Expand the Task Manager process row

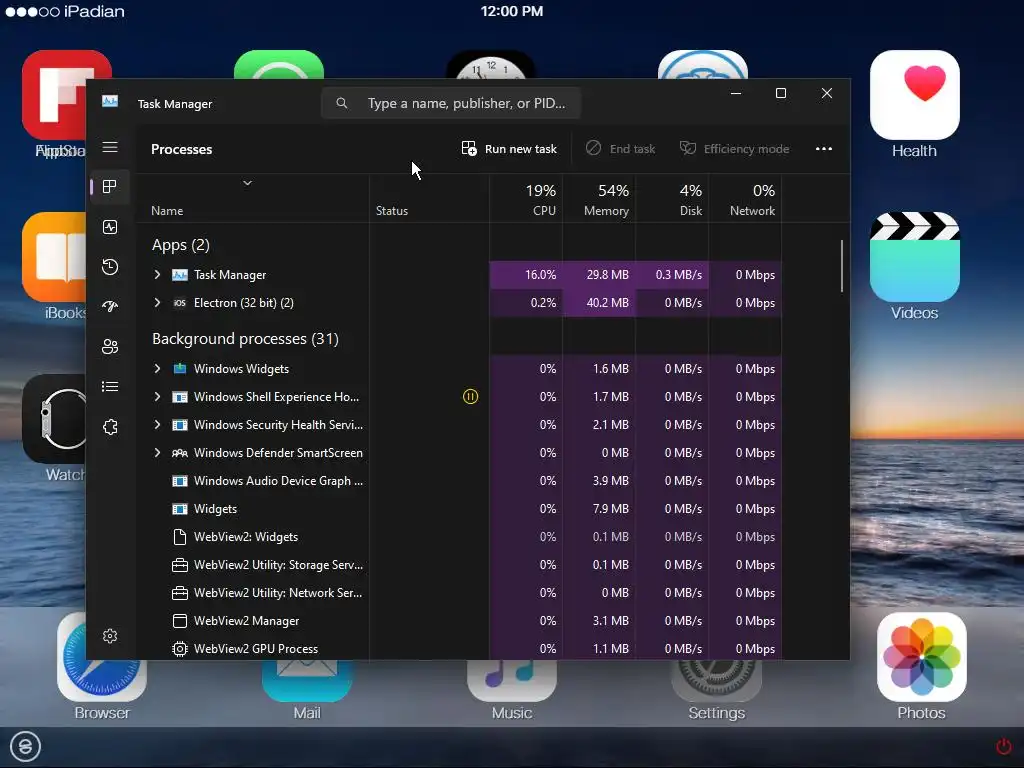pyautogui.click(x=157, y=275)
